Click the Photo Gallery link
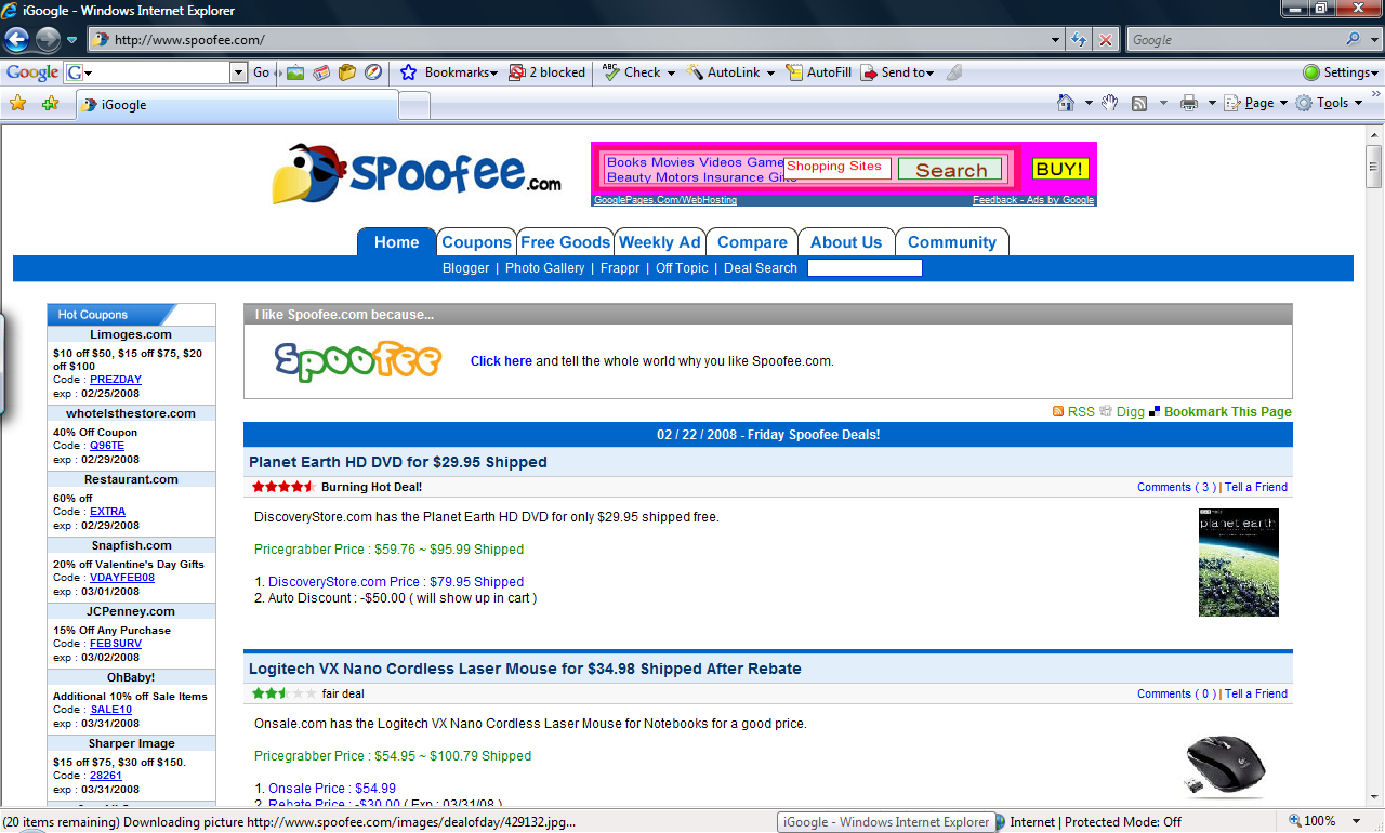The image size is (1385, 833). (544, 268)
